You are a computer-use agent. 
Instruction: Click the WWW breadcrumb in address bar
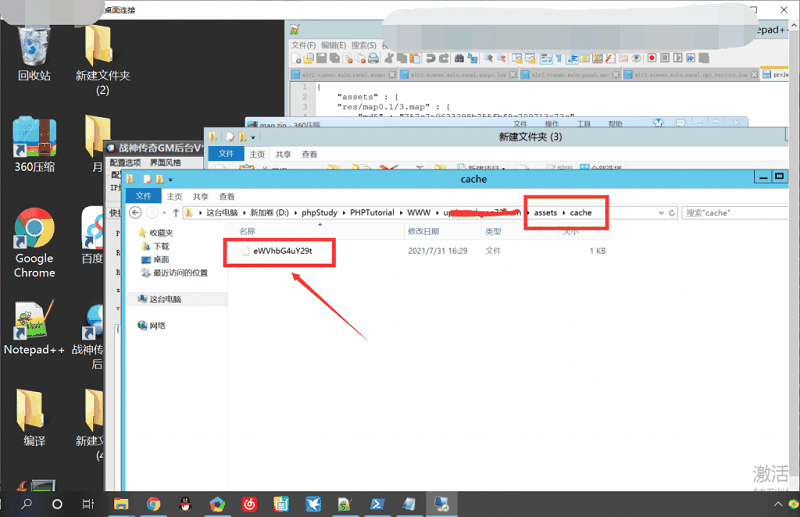419,213
